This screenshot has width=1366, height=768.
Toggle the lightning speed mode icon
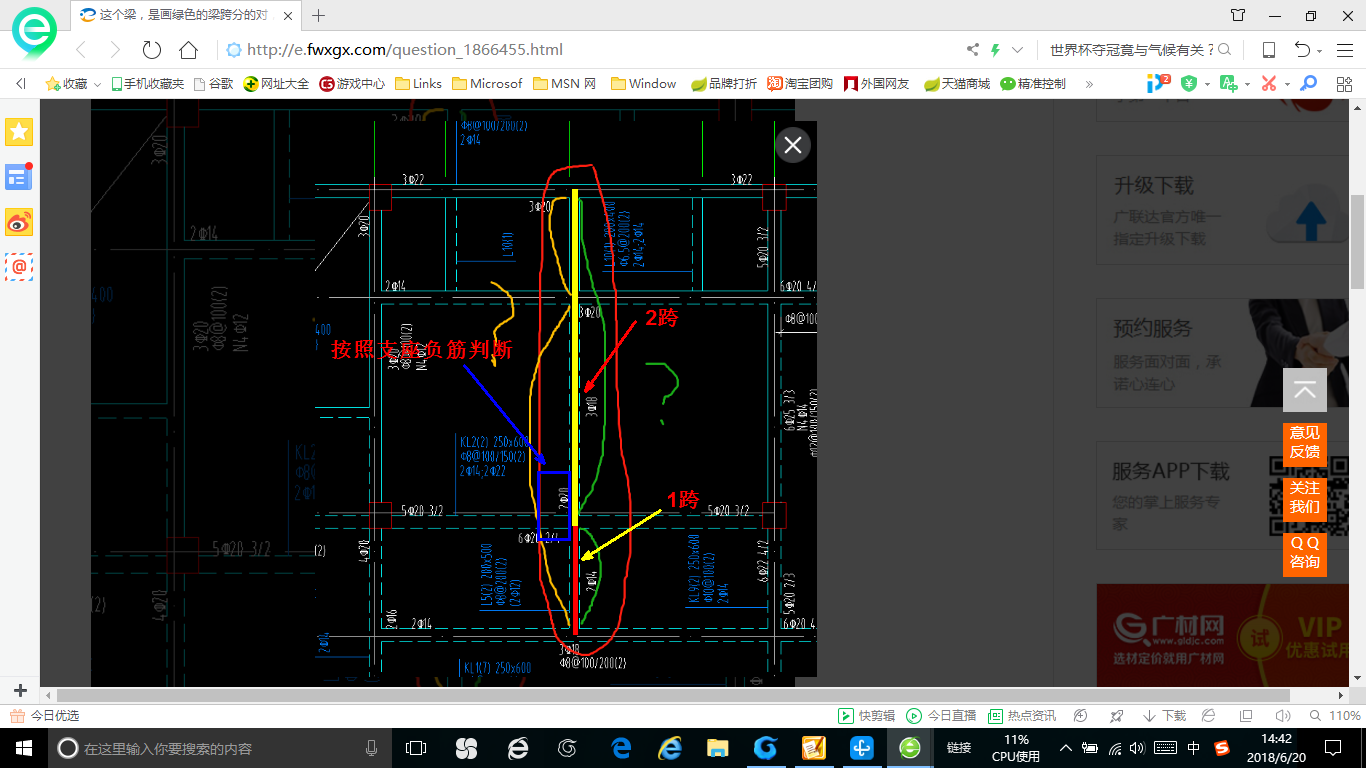[x=995, y=50]
